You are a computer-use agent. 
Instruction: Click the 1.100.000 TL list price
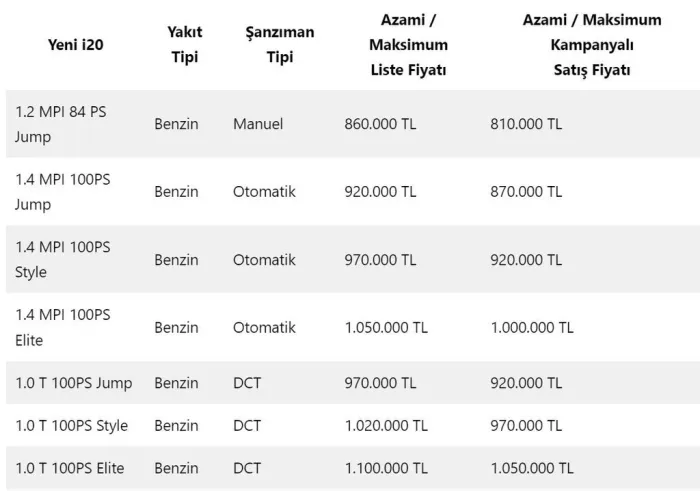pos(386,468)
